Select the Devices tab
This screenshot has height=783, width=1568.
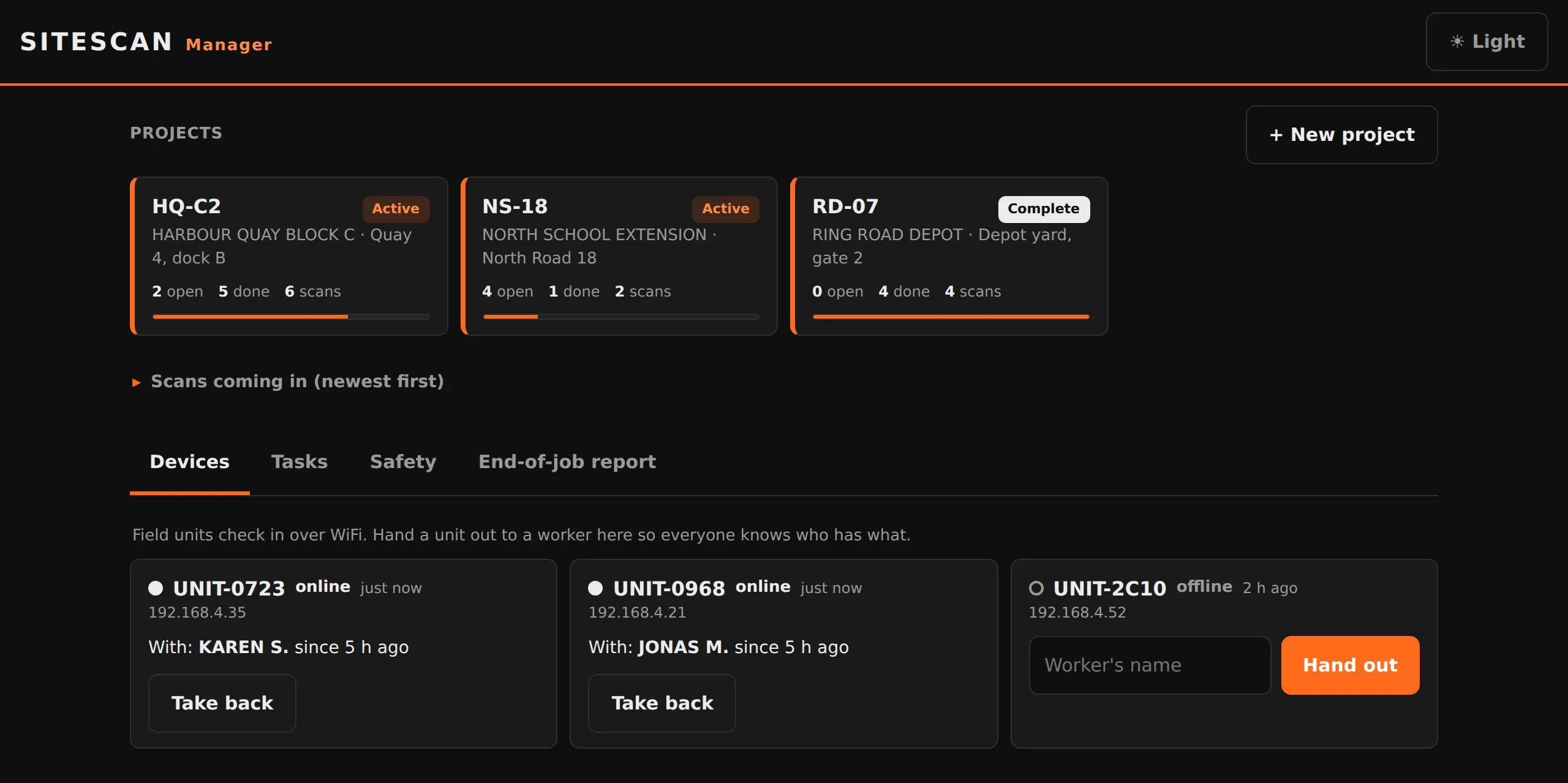[190, 462]
